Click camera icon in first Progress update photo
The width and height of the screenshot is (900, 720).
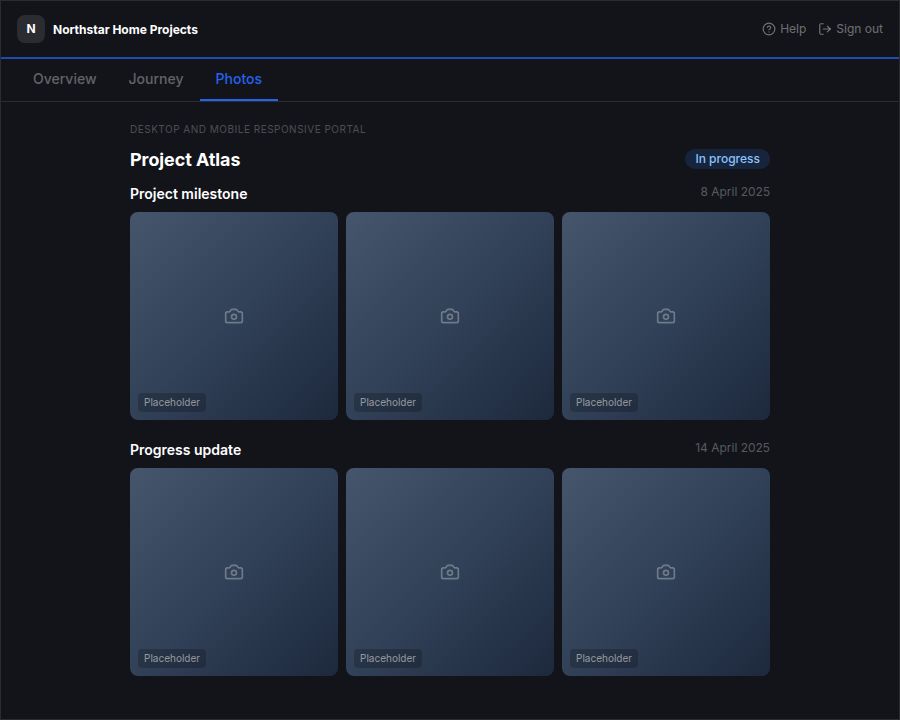pos(234,572)
